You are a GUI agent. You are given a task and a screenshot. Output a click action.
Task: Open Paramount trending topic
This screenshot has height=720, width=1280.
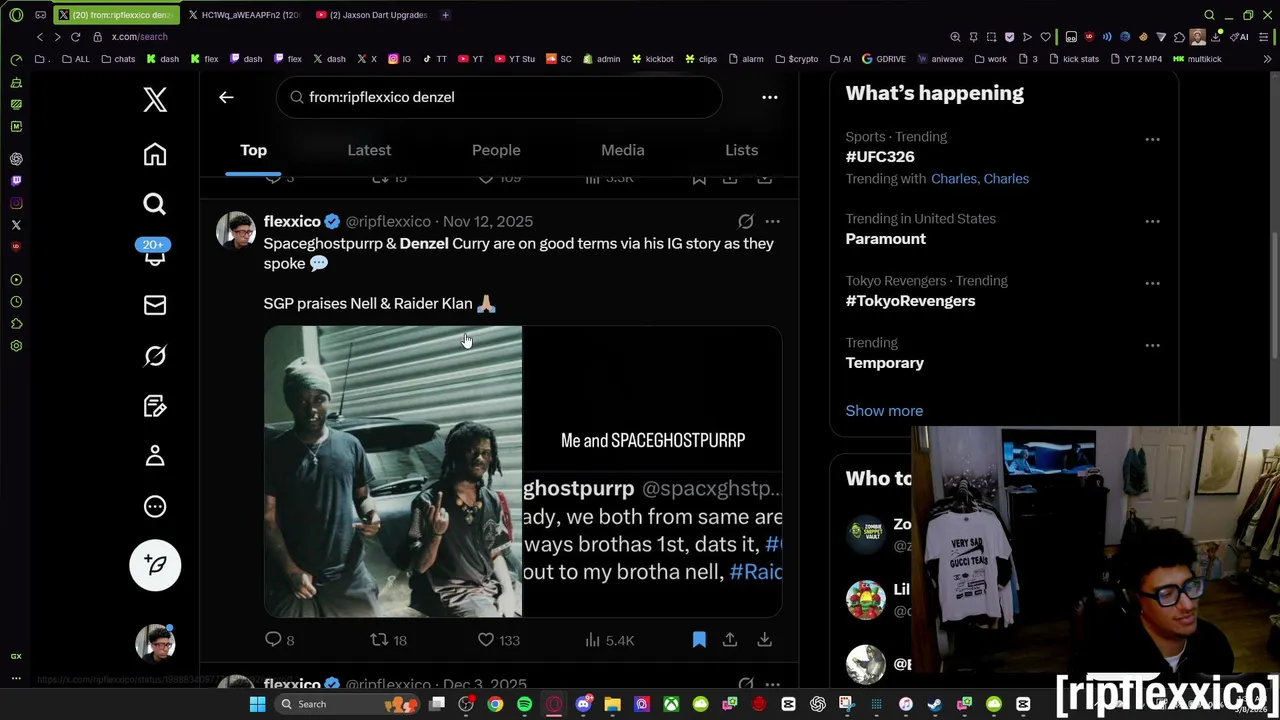pyautogui.click(x=886, y=239)
